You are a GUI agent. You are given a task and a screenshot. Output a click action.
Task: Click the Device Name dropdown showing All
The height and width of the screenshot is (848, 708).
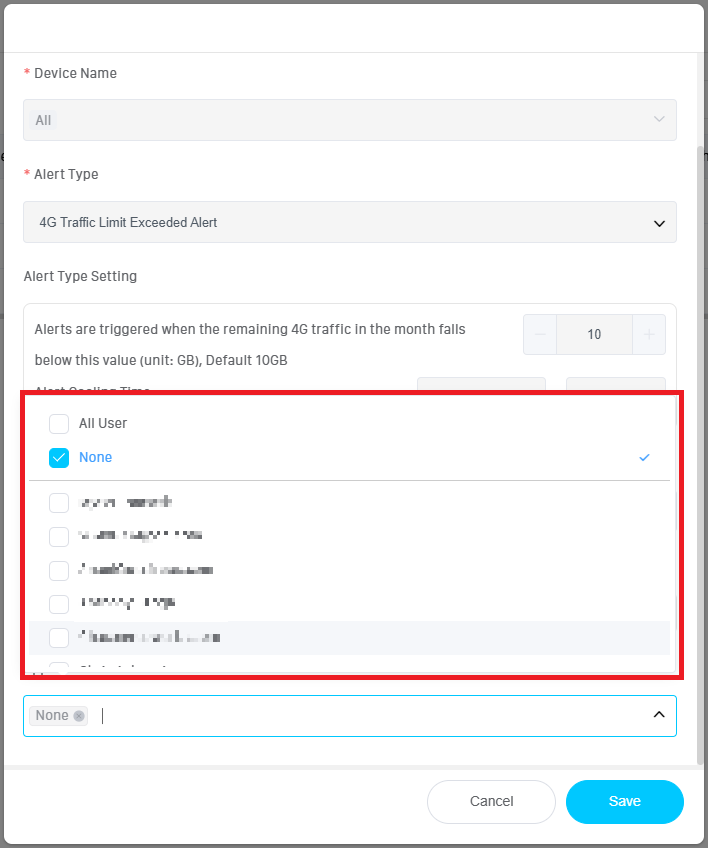[x=349, y=120]
